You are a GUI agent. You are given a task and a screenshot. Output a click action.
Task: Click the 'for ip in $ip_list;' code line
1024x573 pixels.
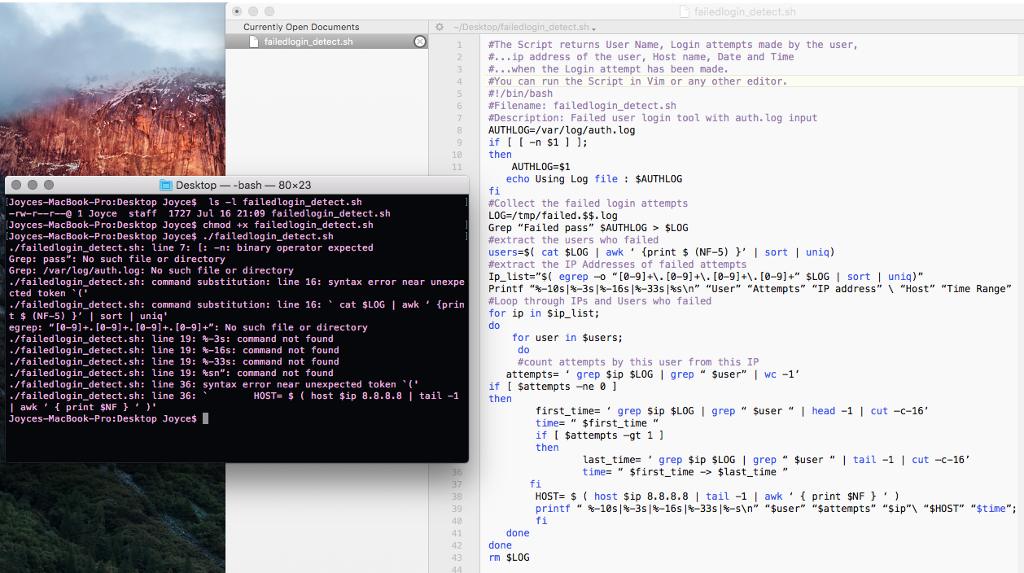[x=543, y=314]
